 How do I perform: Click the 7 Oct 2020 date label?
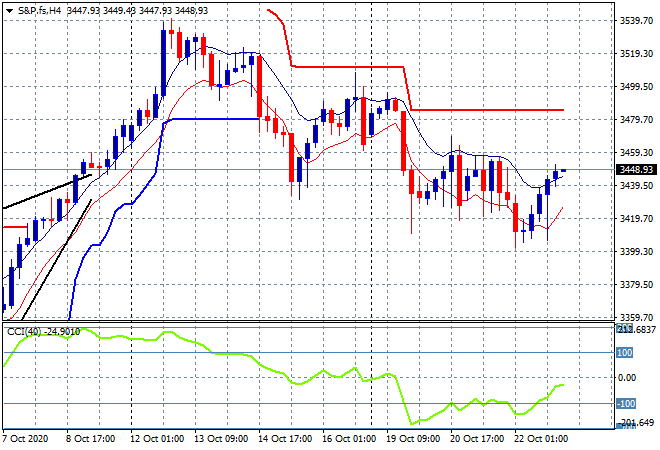pos(25,439)
